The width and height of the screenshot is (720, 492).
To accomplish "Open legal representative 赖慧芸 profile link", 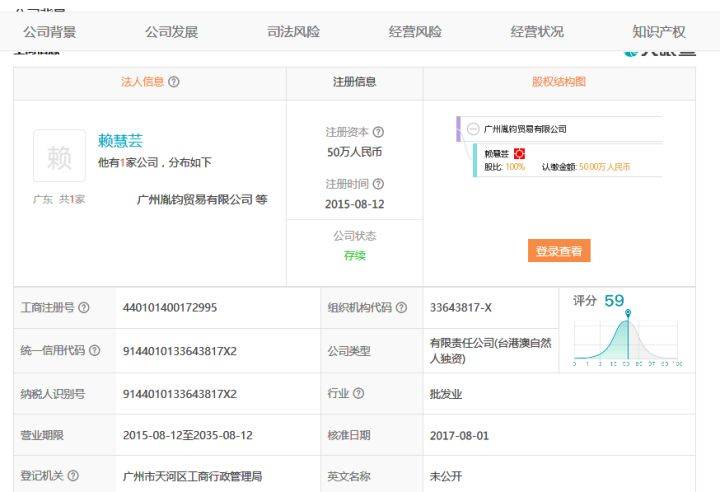I will (120, 141).
